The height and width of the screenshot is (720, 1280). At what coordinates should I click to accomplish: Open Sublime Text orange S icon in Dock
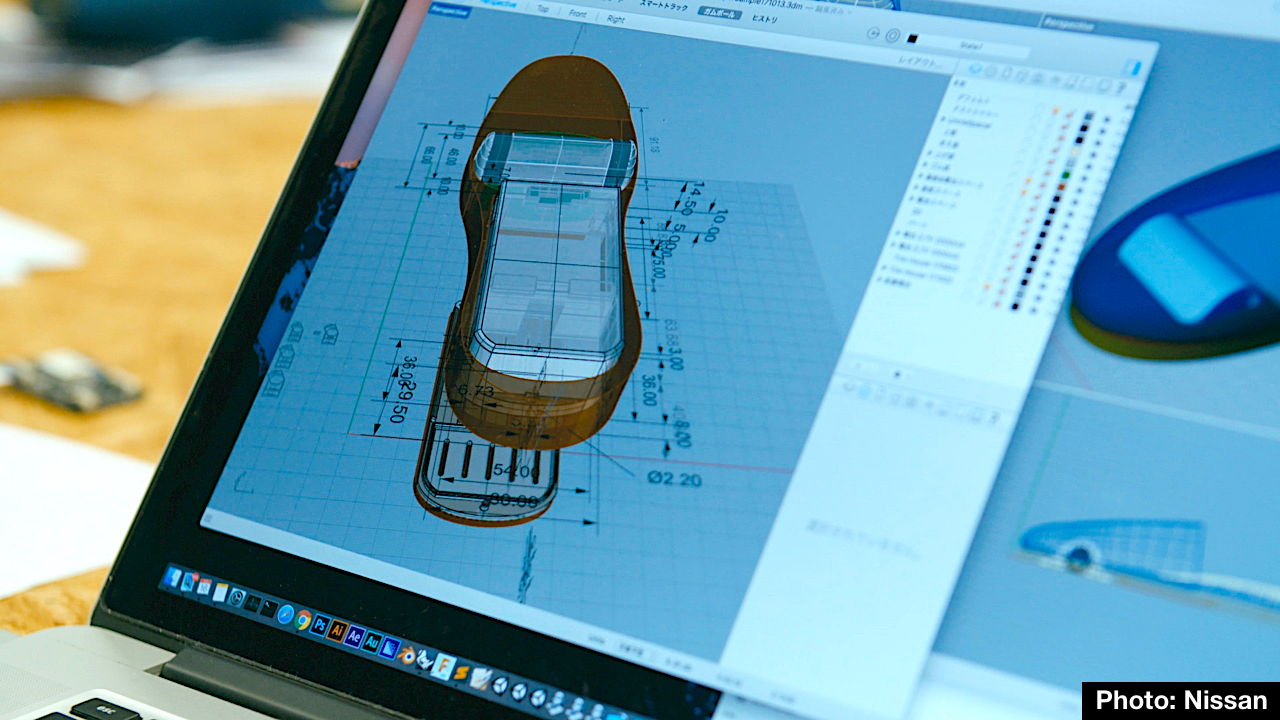coord(462,672)
